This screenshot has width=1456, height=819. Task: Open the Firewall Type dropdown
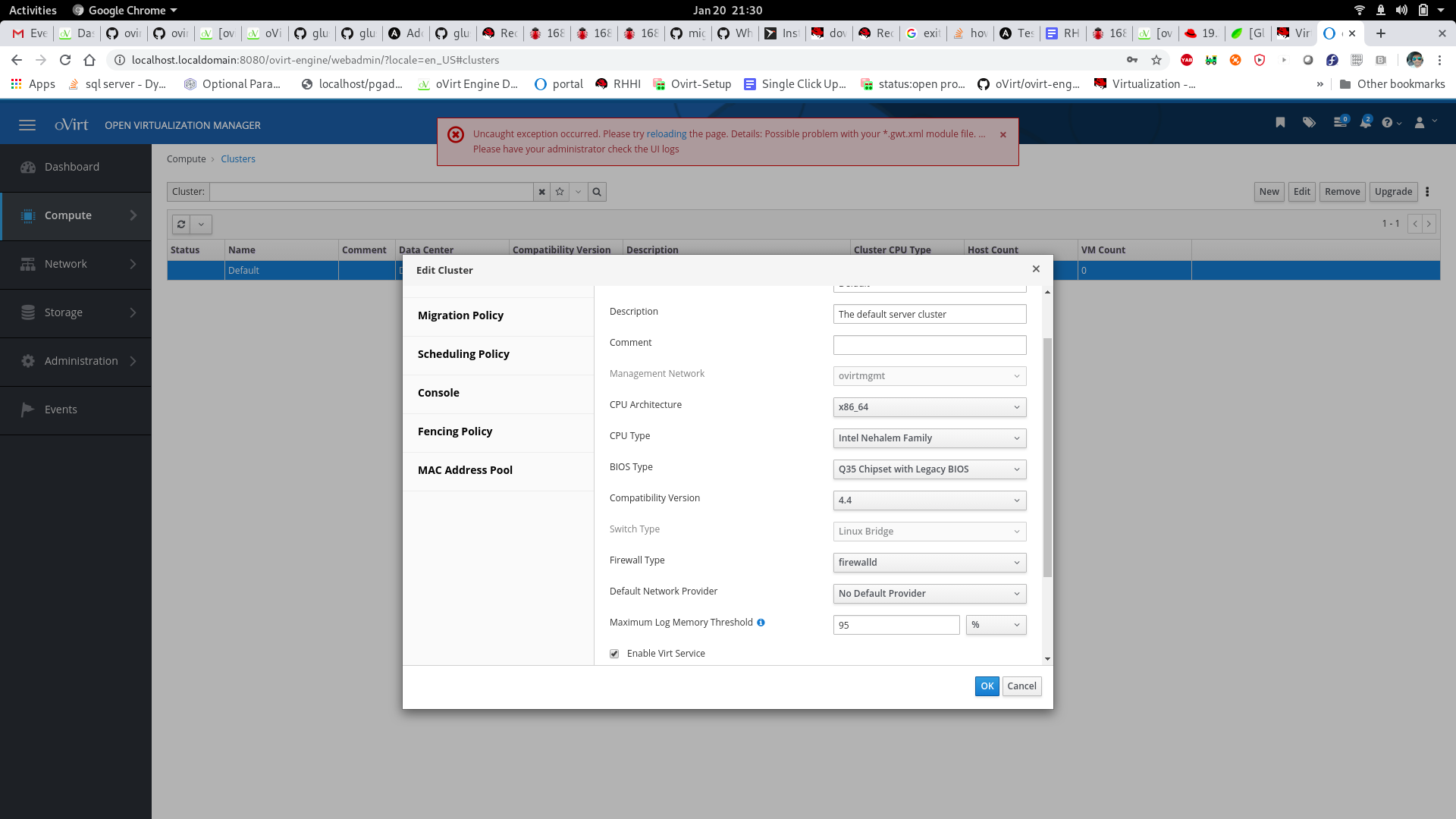tap(929, 563)
